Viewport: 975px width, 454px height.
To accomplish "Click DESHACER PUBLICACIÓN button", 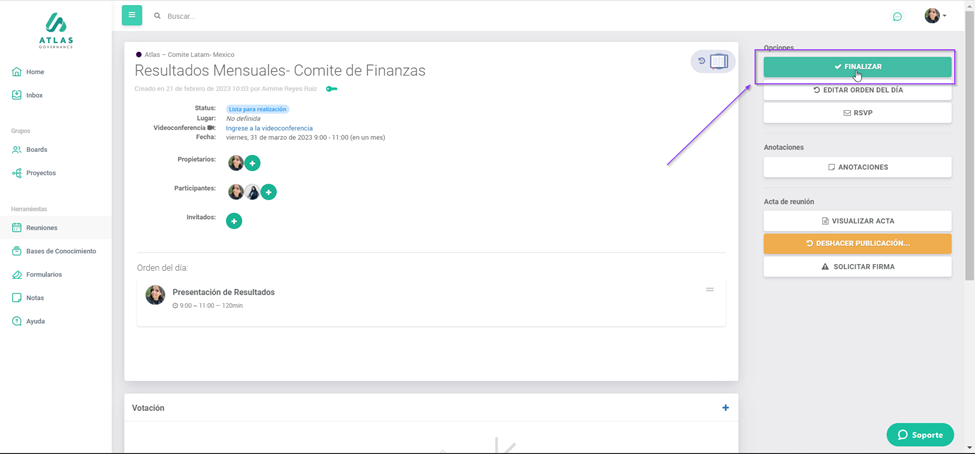I will coord(857,243).
